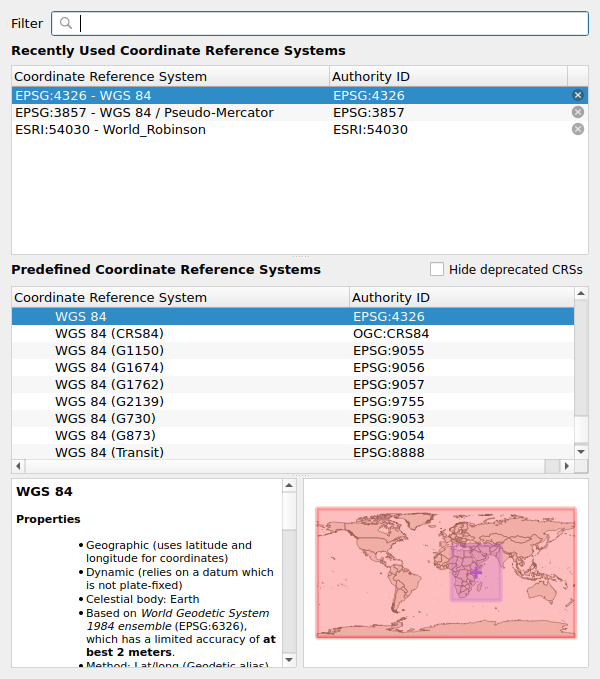
Task: Remove EPSG:4326 from recently used list
Action: coord(578,95)
